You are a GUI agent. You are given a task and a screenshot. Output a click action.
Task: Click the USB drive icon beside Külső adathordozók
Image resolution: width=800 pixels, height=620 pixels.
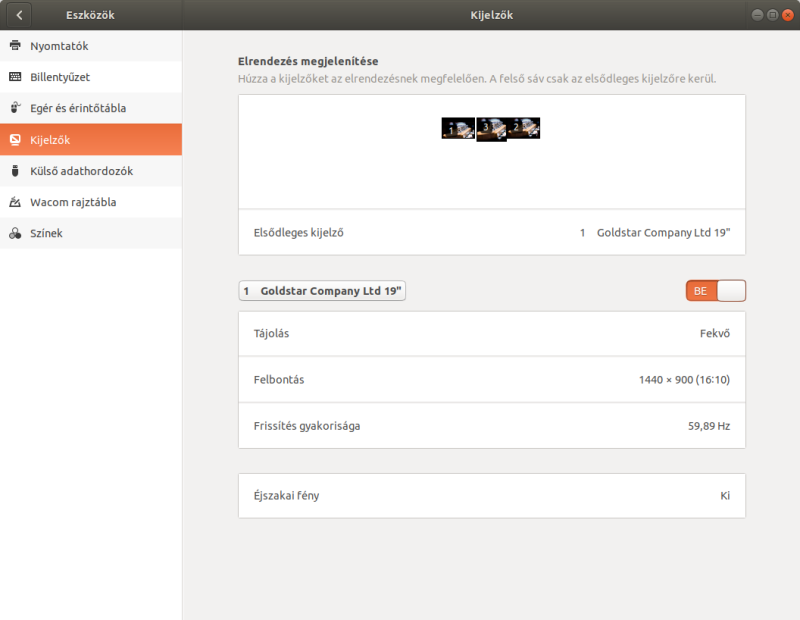click(x=15, y=171)
